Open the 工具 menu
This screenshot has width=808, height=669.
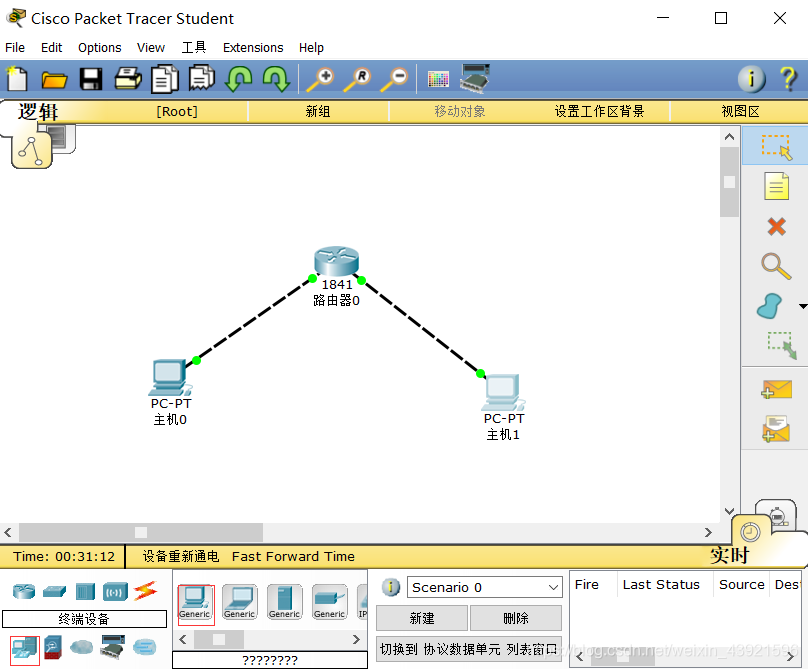click(194, 48)
